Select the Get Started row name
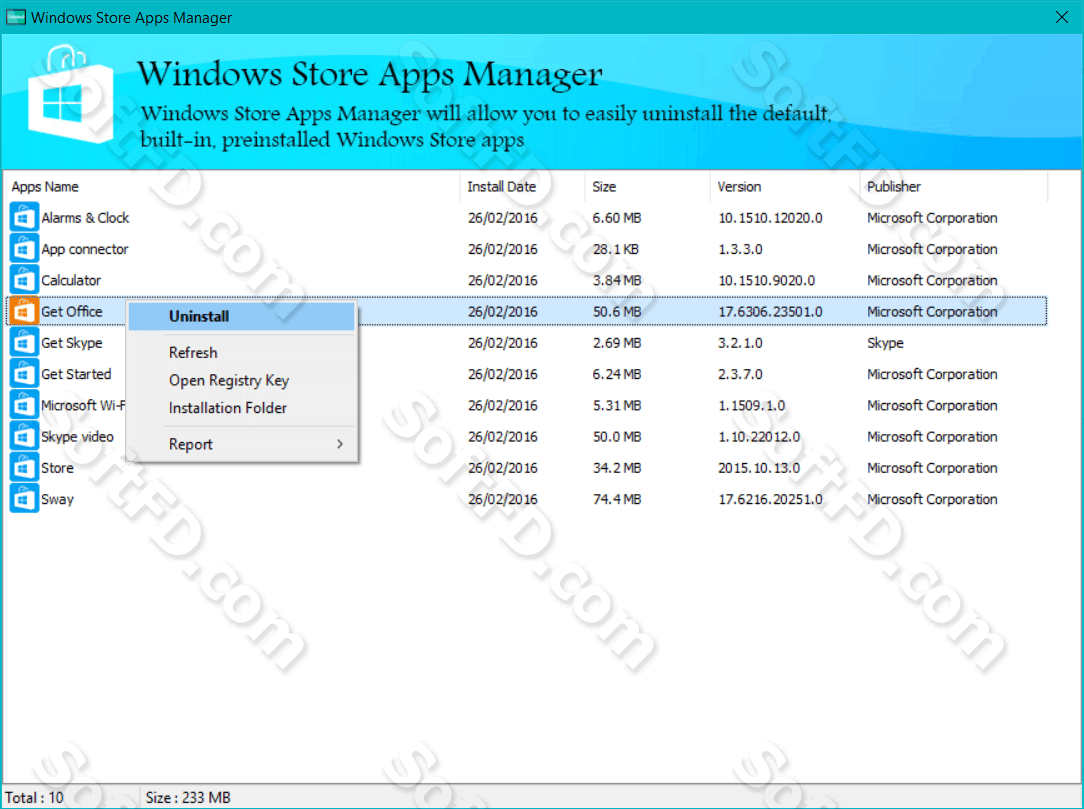The height and width of the screenshot is (809, 1084). 76,374
